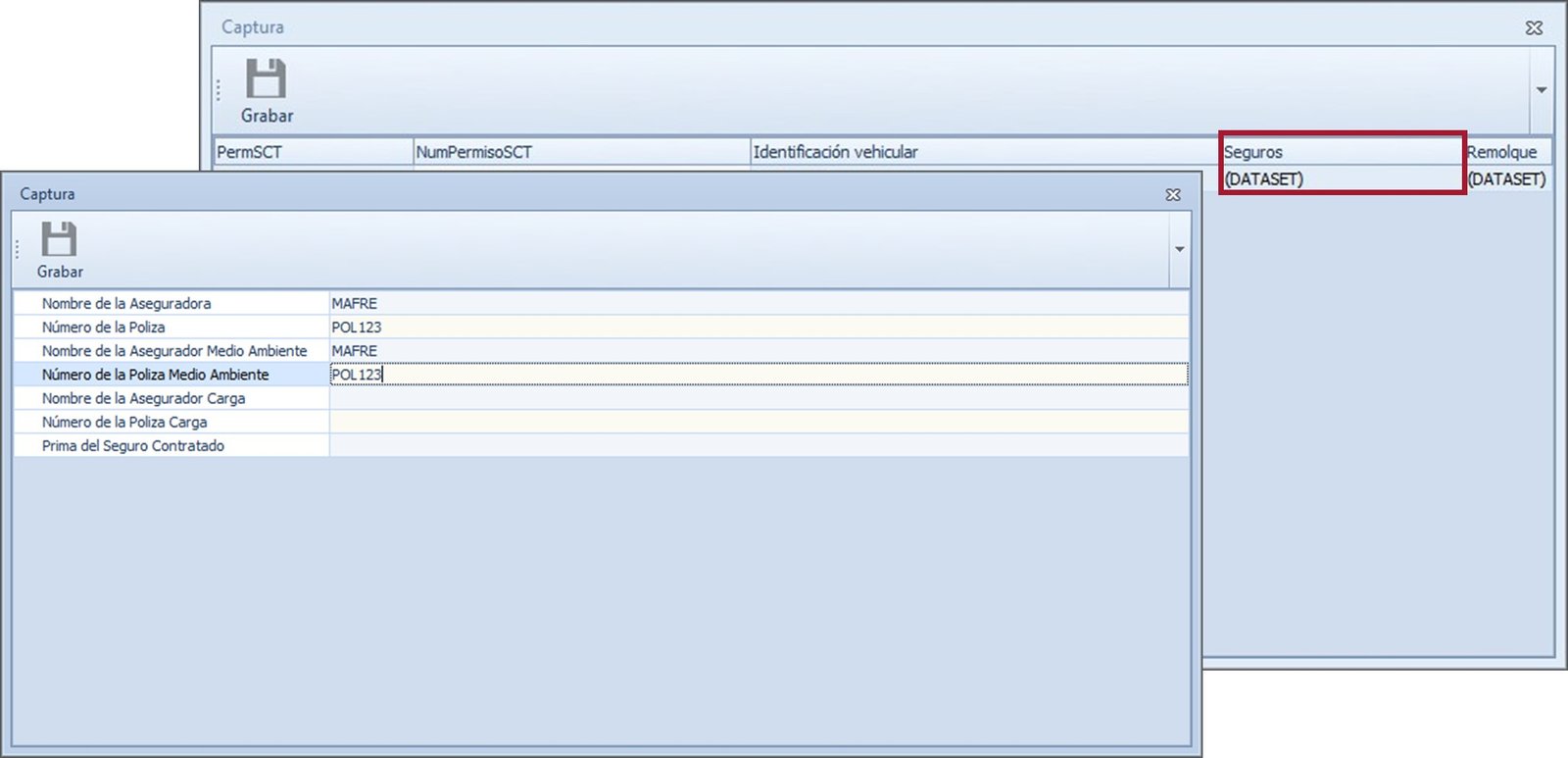Select Nombre de la Aseguradora value field
This screenshot has height=758, width=1568.
pyautogui.click(x=759, y=304)
